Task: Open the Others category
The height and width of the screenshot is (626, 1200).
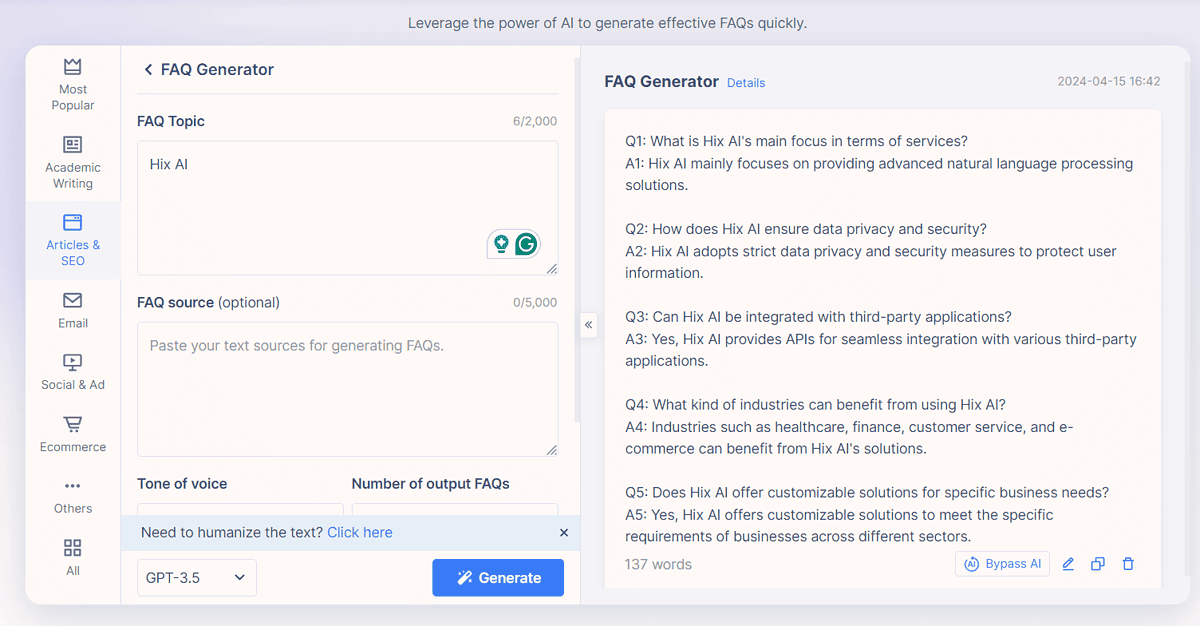Action: click(x=72, y=494)
